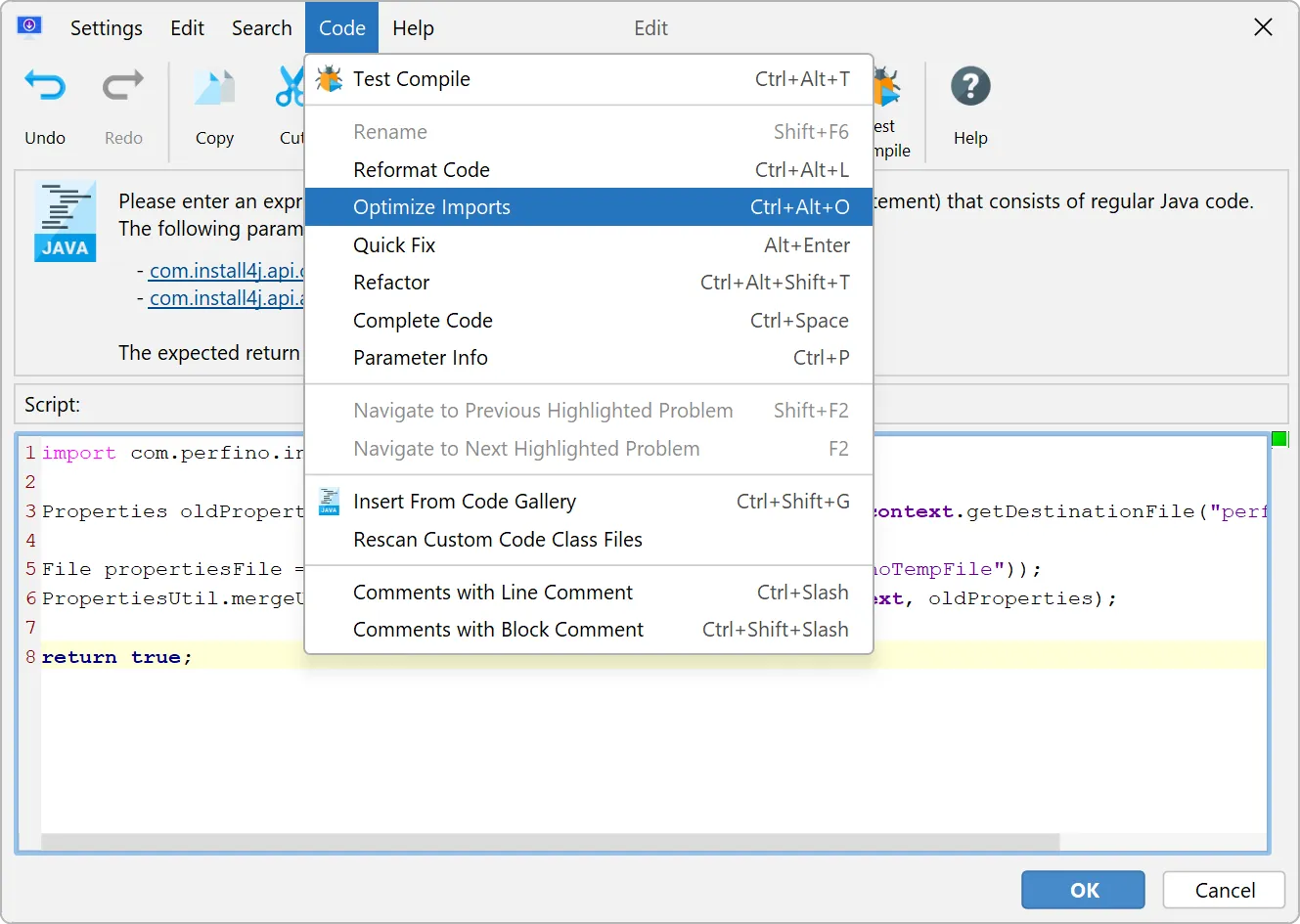The width and height of the screenshot is (1300, 924).
Task: Choose Comments with Block Comment
Action: (x=589, y=630)
